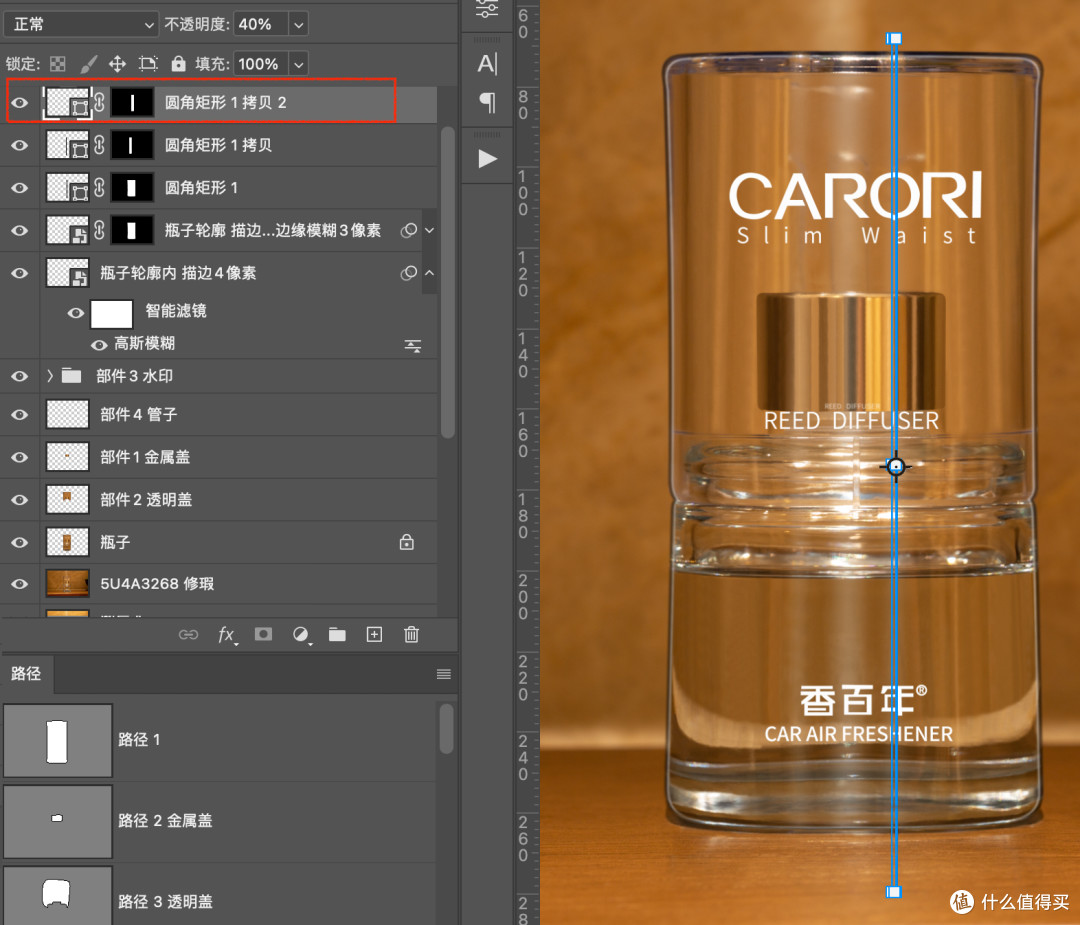Open the Paragraph panel icon

487,103
